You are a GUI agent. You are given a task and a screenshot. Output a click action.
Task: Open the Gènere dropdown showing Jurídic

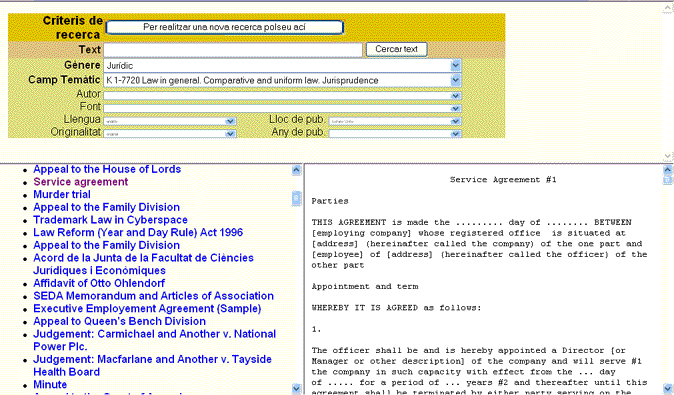[282, 66]
